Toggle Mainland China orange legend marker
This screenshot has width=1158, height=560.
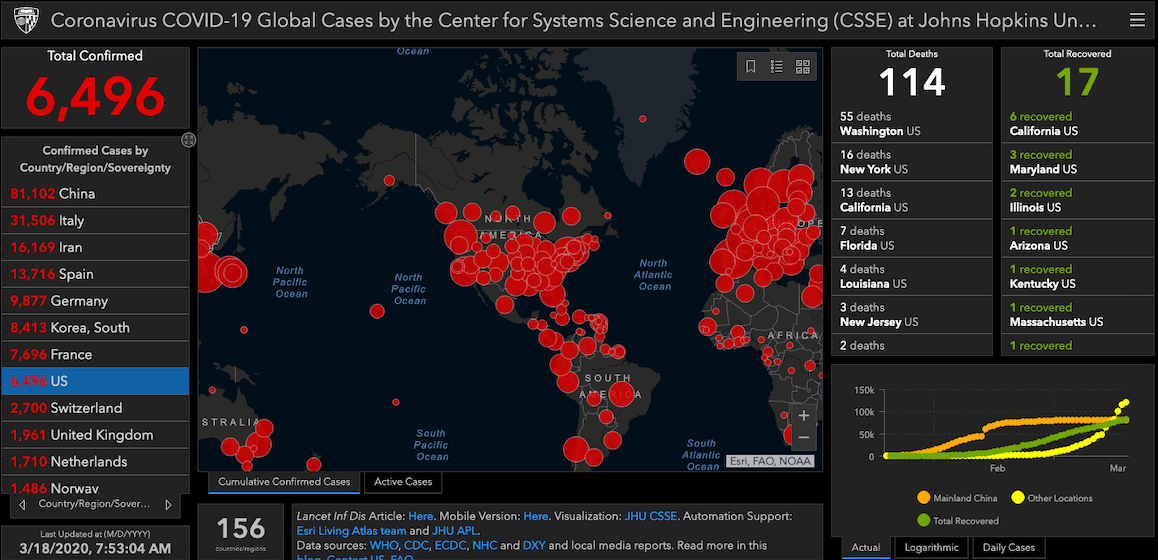[x=923, y=498]
